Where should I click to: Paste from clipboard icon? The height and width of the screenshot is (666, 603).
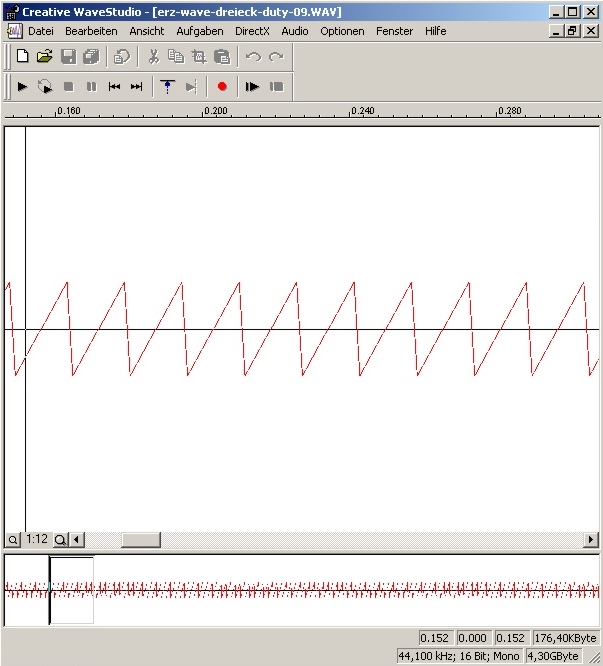222,56
